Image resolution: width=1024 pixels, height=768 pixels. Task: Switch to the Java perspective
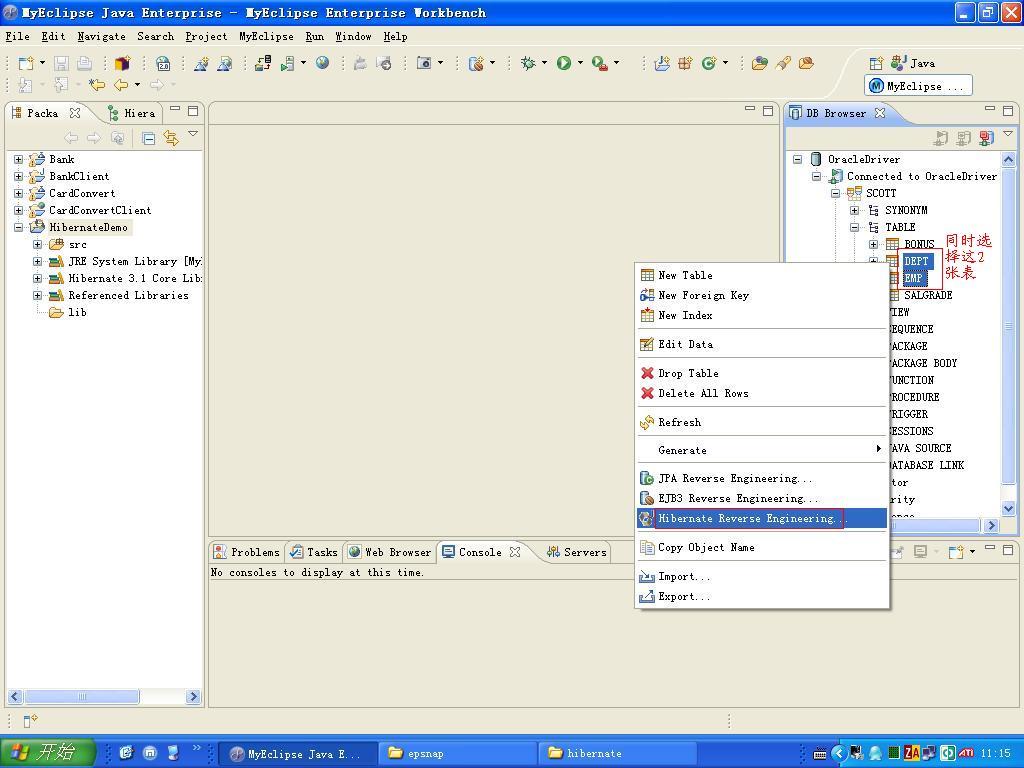(913, 63)
